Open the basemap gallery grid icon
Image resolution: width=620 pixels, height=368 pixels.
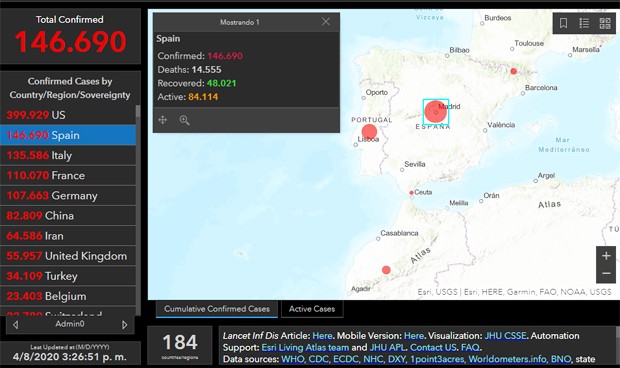(605, 23)
